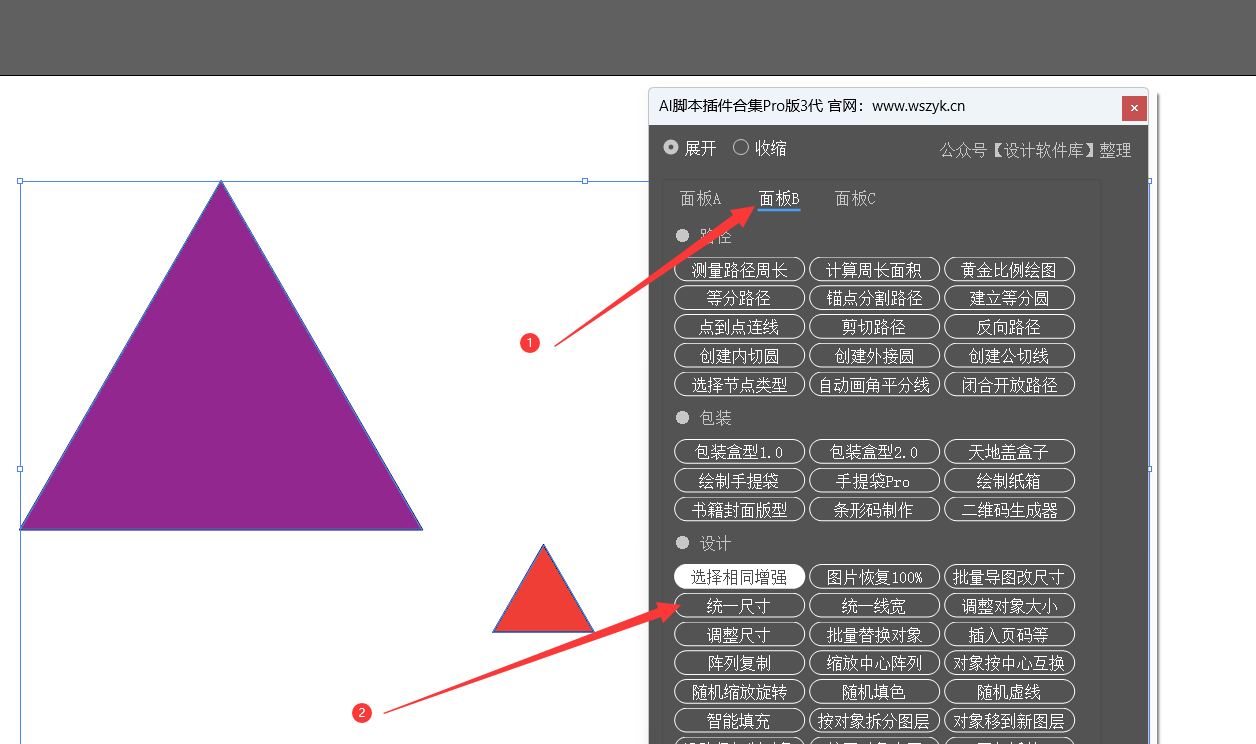Run the 点到点连线 script
This screenshot has height=744, width=1256.
[x=739, y=327]
